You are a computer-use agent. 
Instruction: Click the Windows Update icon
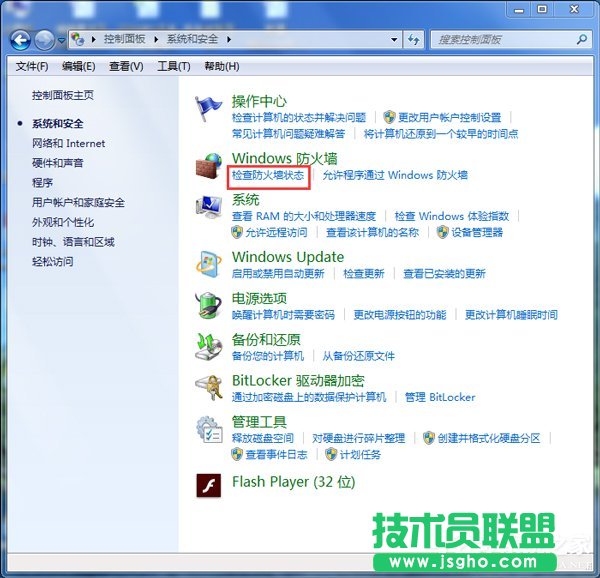[209, 264]
